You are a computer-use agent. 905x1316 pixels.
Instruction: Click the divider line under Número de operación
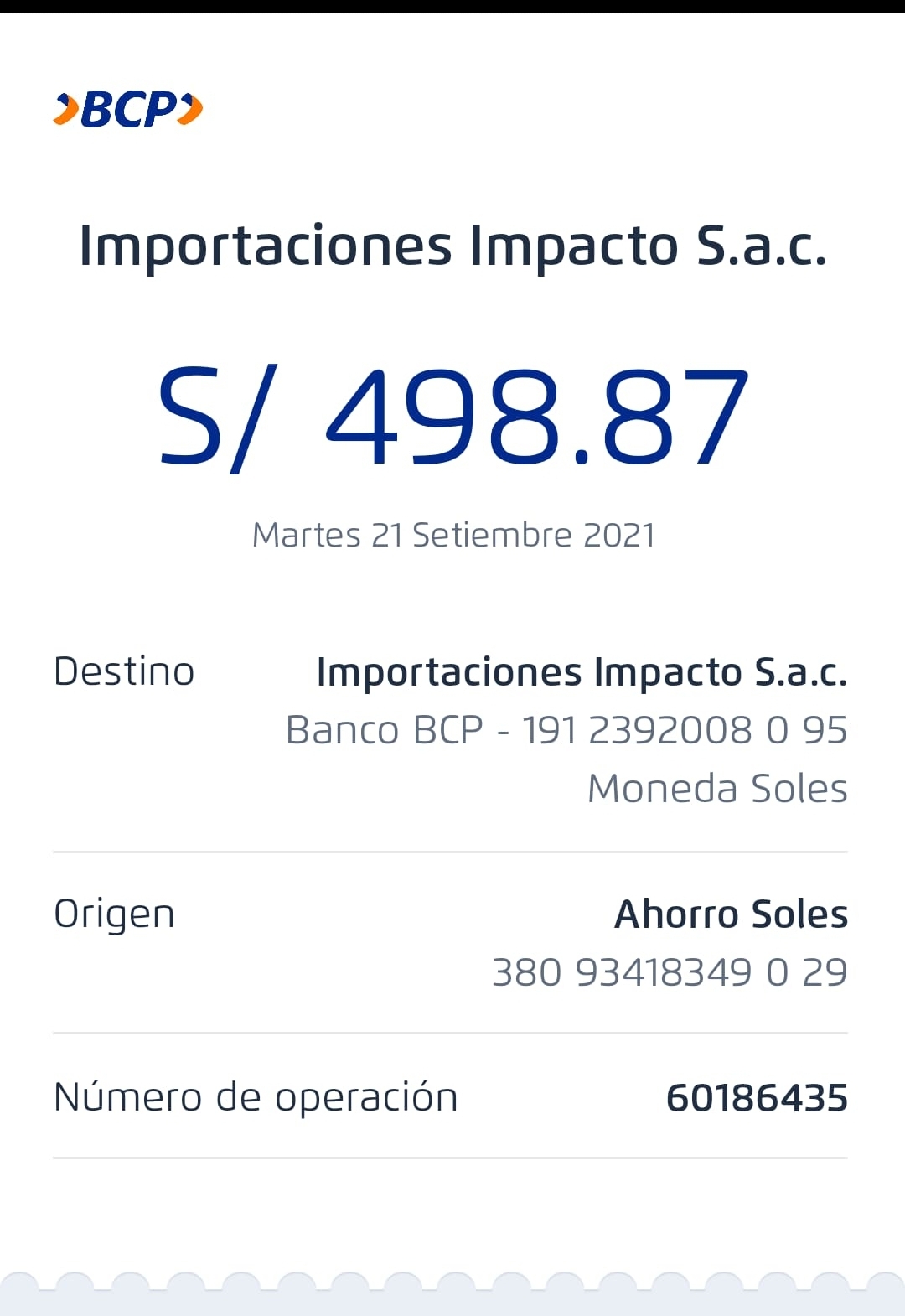450,1158
